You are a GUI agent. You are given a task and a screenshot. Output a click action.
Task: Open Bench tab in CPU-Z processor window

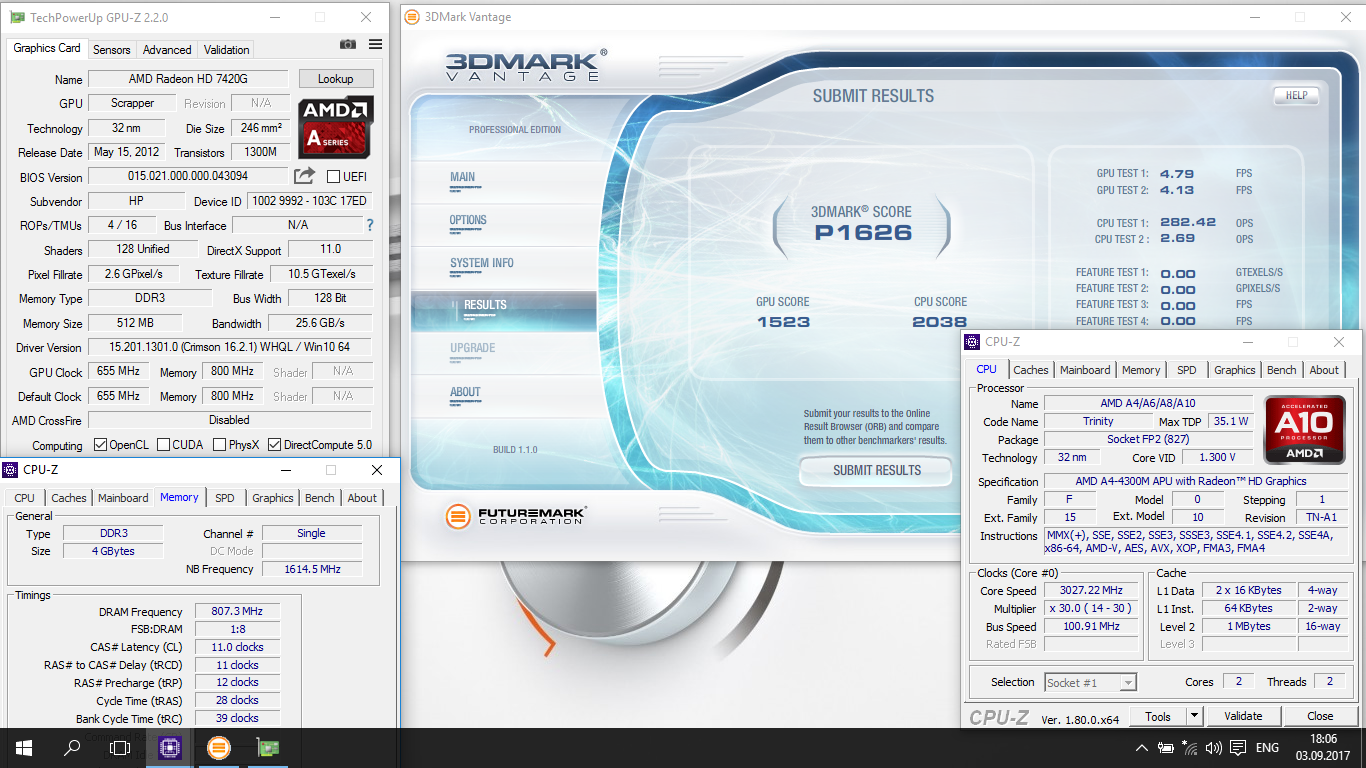coord(1281,370)
